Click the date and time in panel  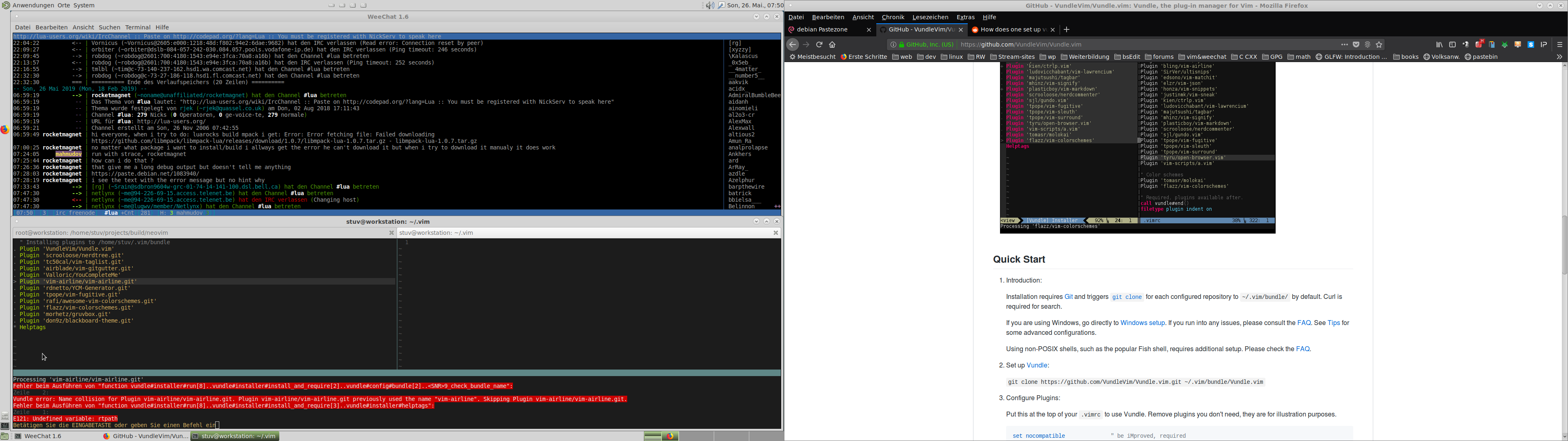(x=755, y=5)
